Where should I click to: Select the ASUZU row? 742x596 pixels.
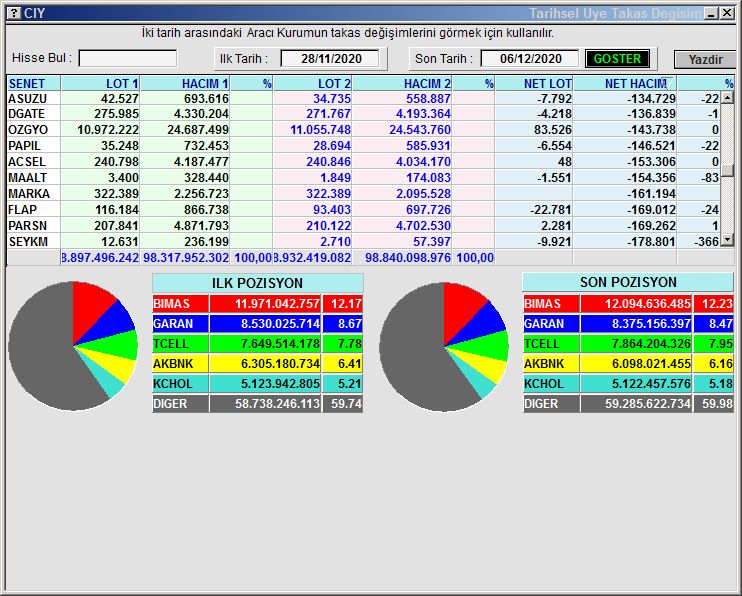pos(363,98)
